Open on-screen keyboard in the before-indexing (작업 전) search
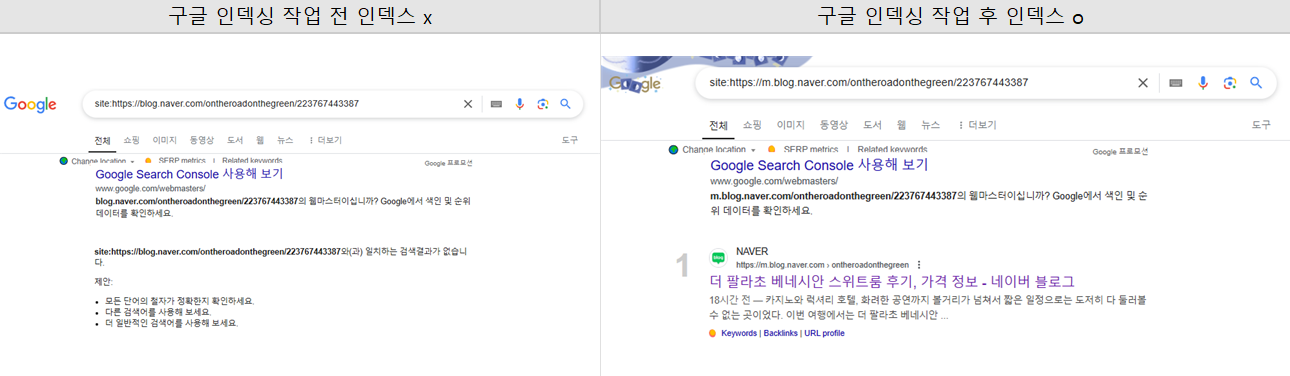 click(496, 103)
